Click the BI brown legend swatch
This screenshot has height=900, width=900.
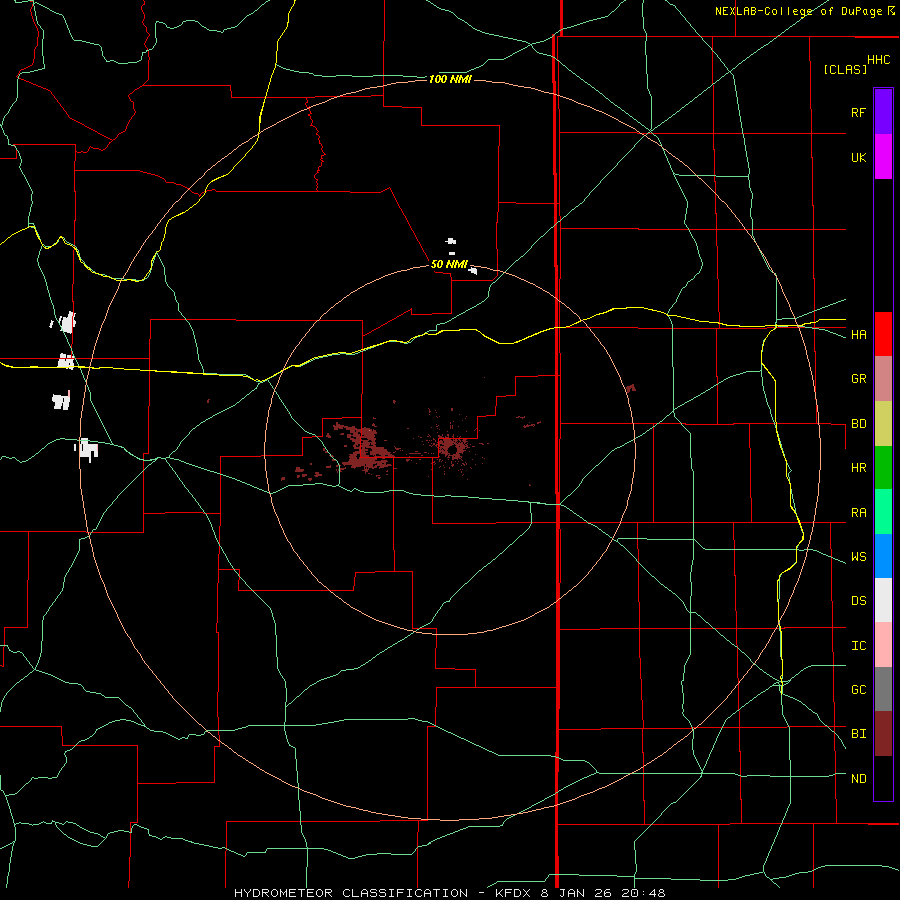coord(883,734)
